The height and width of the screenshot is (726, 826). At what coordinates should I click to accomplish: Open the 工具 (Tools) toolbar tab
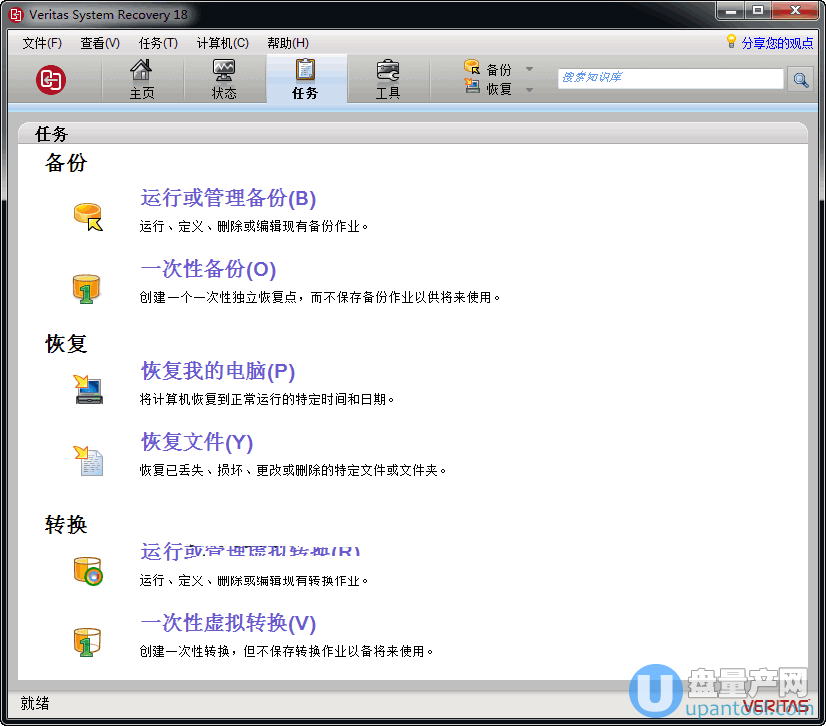tap(388, 79)
